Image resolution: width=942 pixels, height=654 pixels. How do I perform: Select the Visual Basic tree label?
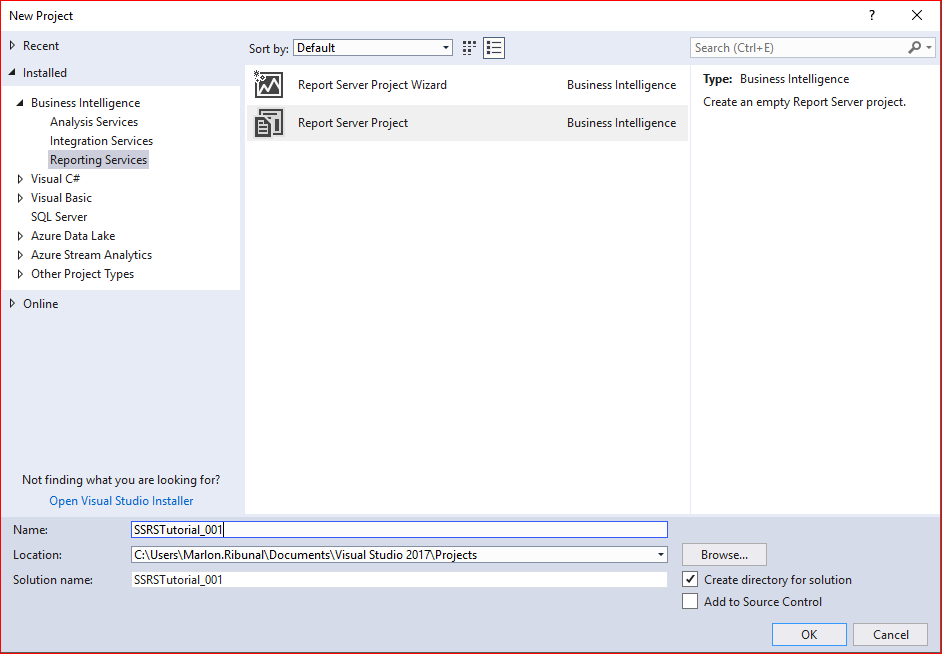pos(61,198)
